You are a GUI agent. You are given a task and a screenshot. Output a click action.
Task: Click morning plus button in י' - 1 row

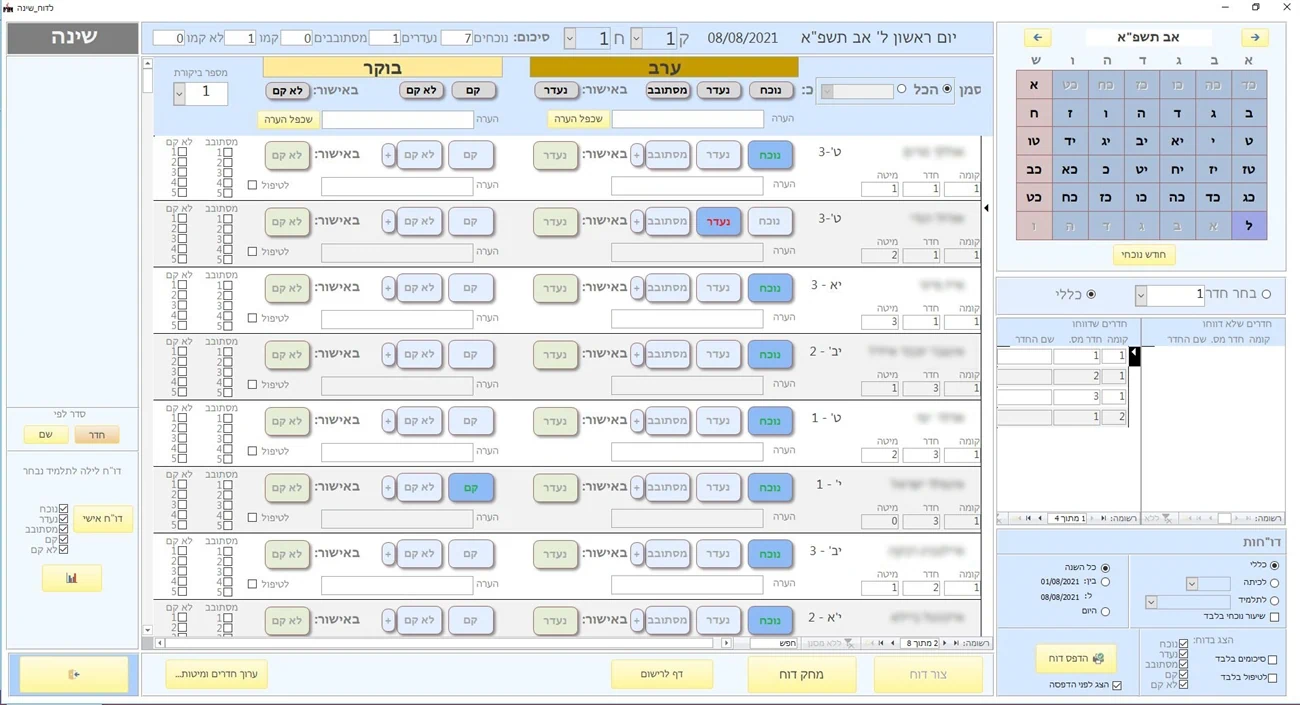[x=388, y=487]
